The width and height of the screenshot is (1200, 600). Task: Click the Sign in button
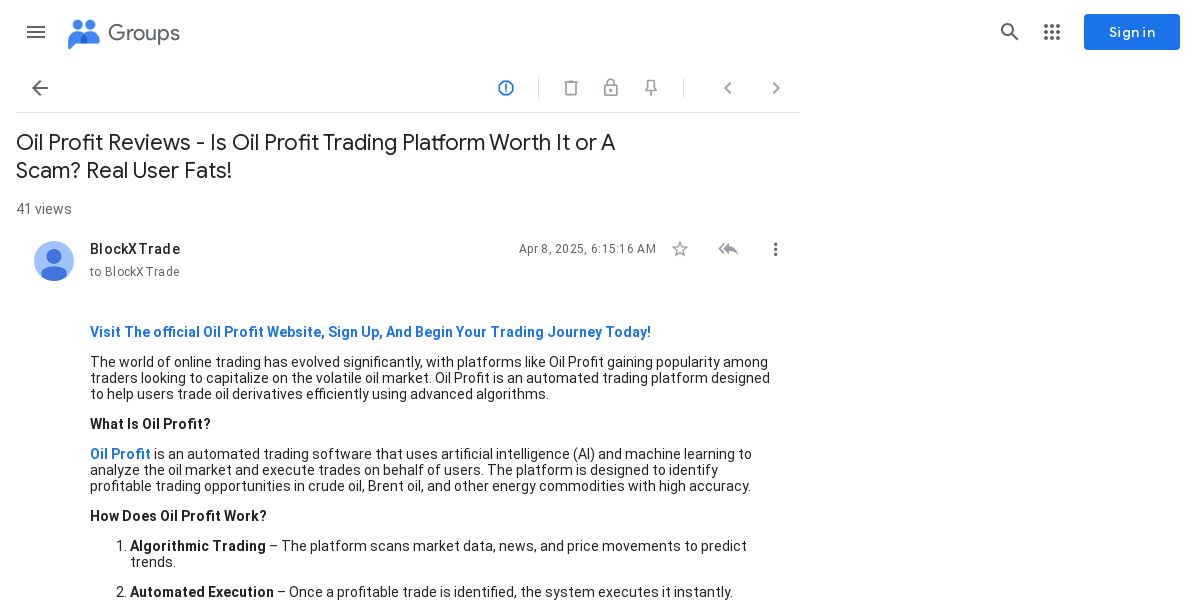(x=1132, y=32)
